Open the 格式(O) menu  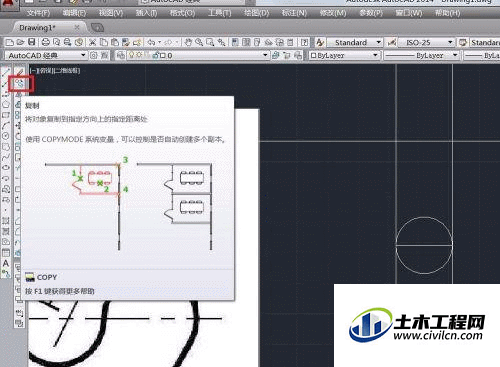point(182,13)
